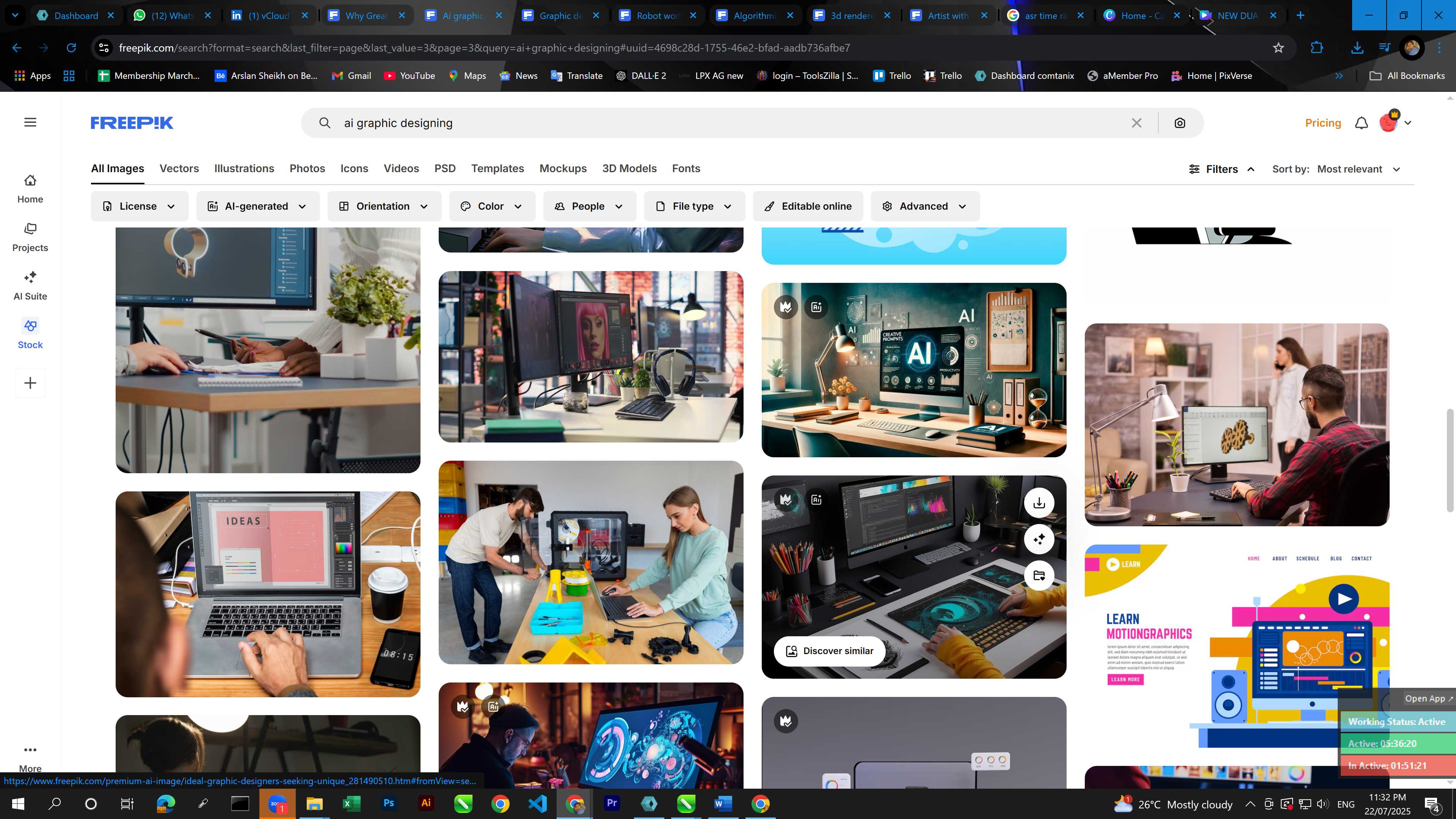Viewport: 1456px width, 819px height.
Task: Click Discover similar button
Action: click(829, 651)
